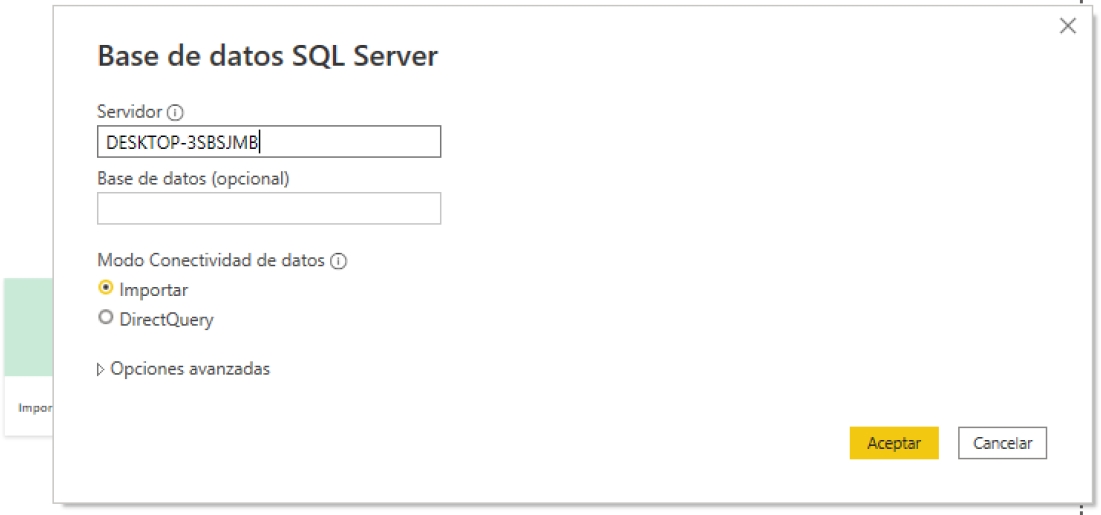Select the Importar radio button
Image resolution: width=1101 pixels, height=515 pixels.
tap(106, 288)
